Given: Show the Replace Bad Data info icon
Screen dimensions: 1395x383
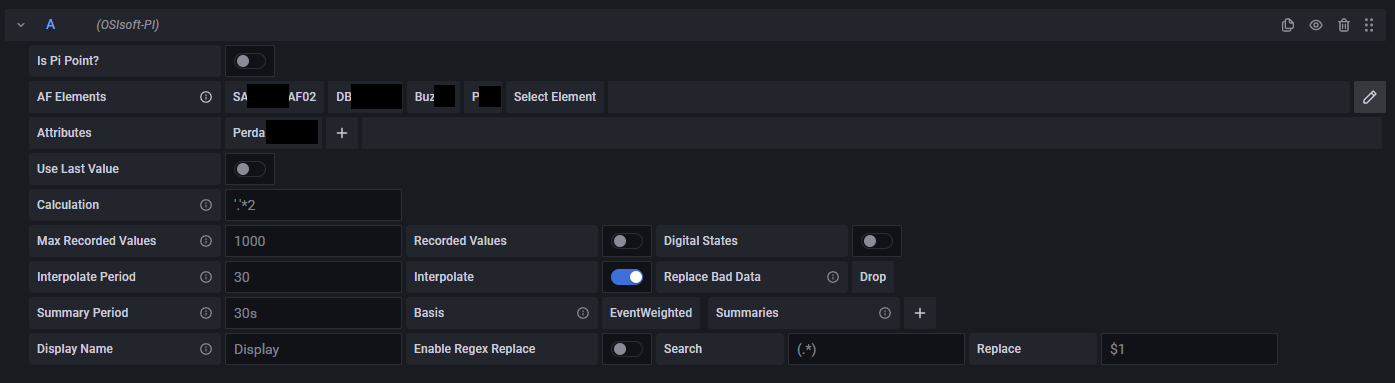Looking at the screenshot, I should 832,277.
